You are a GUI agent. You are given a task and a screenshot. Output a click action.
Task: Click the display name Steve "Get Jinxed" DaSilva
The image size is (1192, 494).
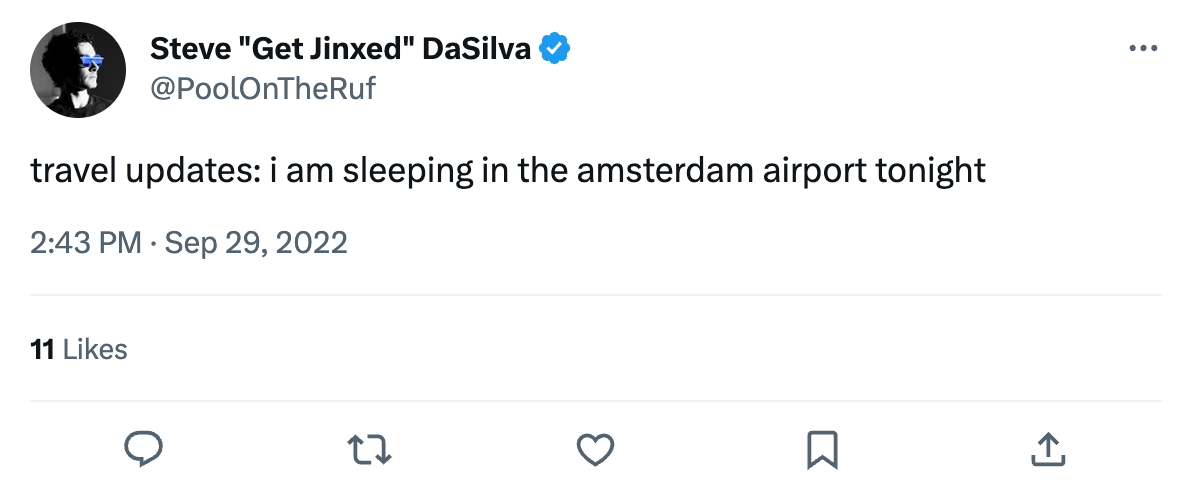340,48
